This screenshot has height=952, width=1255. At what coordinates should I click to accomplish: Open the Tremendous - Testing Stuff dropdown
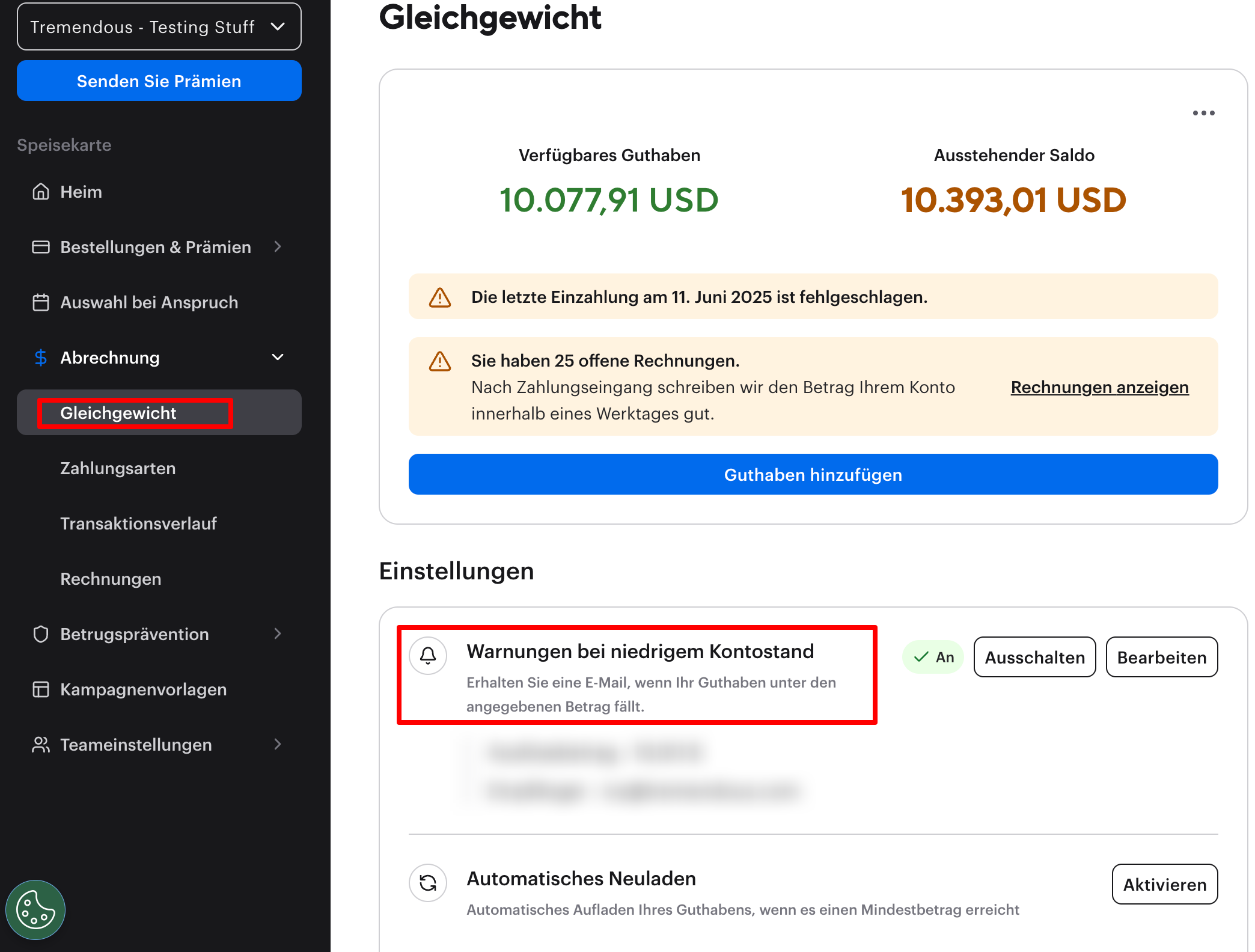[x=159, y=26]
